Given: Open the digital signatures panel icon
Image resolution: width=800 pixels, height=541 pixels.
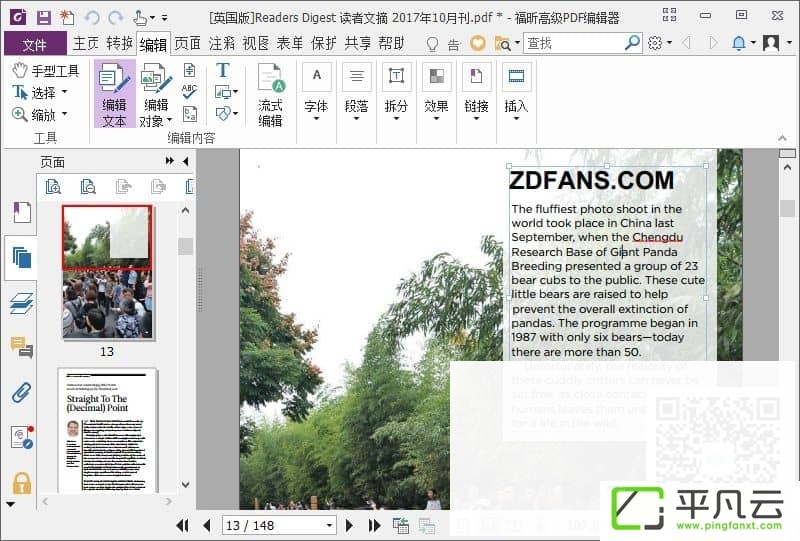Looking at the screenshot, I should [x=22, y=437].
